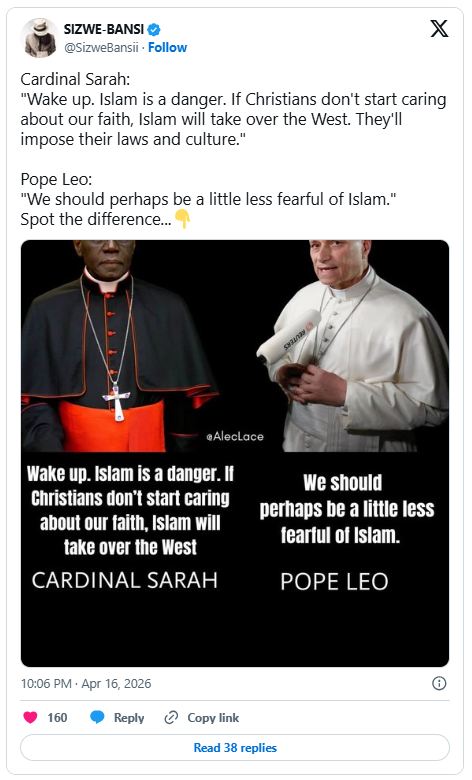Open the info circle icon

tap(439, 683)
